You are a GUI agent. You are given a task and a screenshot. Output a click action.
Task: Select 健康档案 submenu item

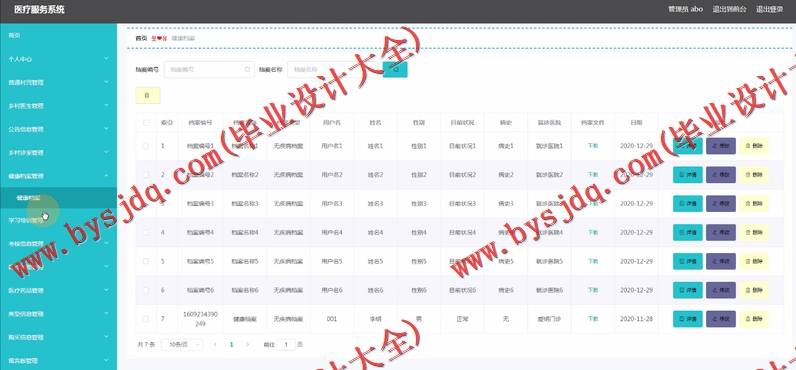(x=58, y=198)
